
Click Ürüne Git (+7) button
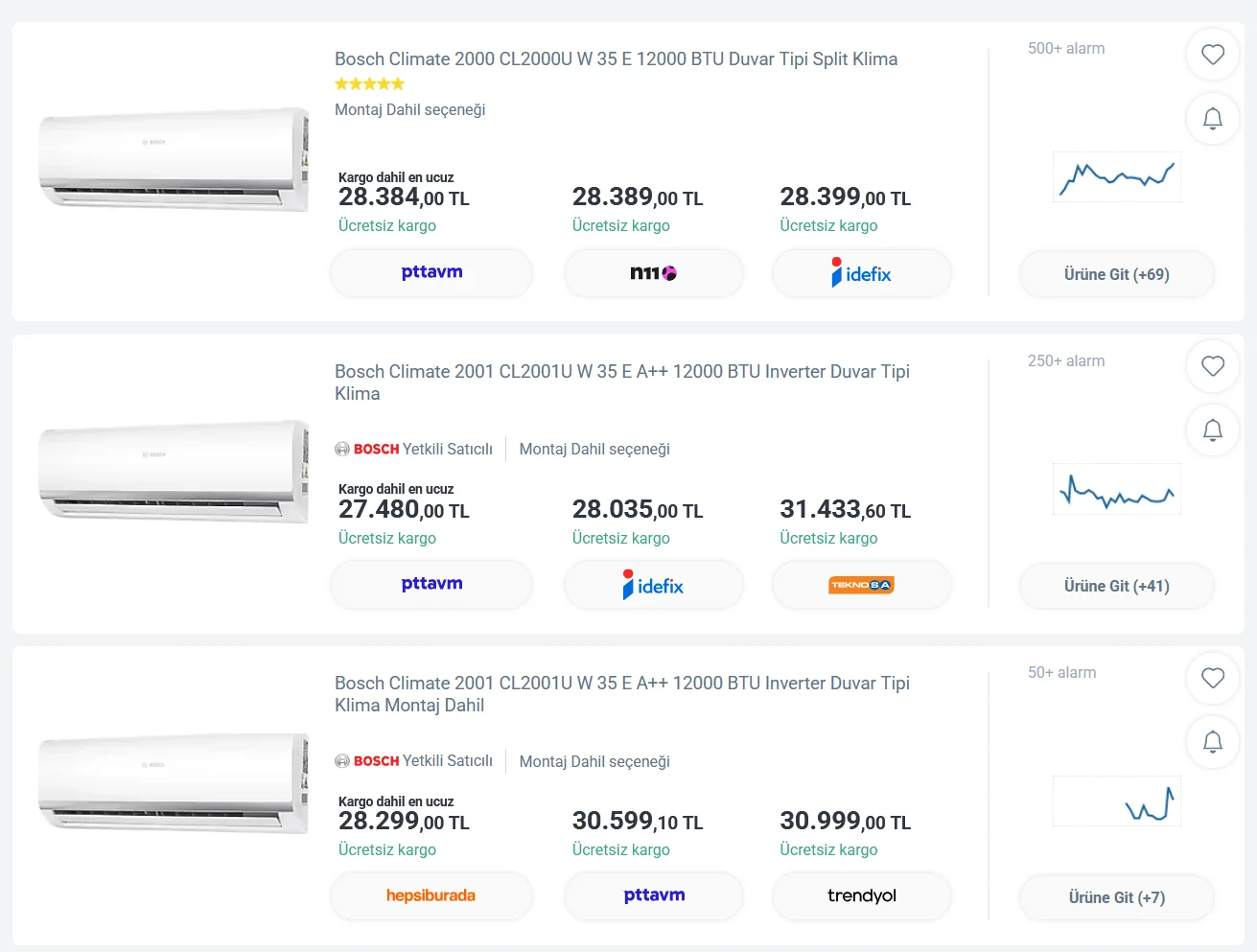tap(1116, 897)
